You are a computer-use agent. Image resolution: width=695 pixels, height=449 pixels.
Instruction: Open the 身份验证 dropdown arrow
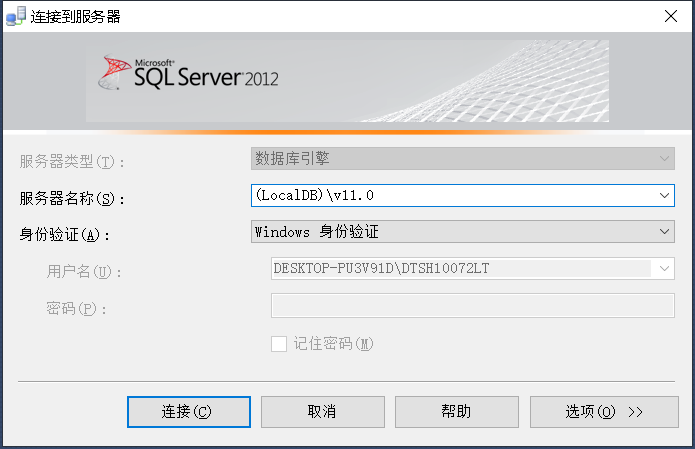664,232
